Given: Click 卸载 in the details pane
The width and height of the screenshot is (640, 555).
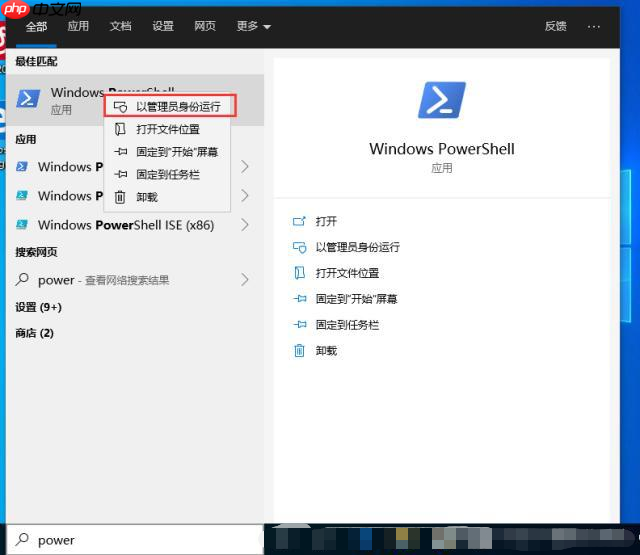Looking at the screenshot, I should tap(326, 351).
